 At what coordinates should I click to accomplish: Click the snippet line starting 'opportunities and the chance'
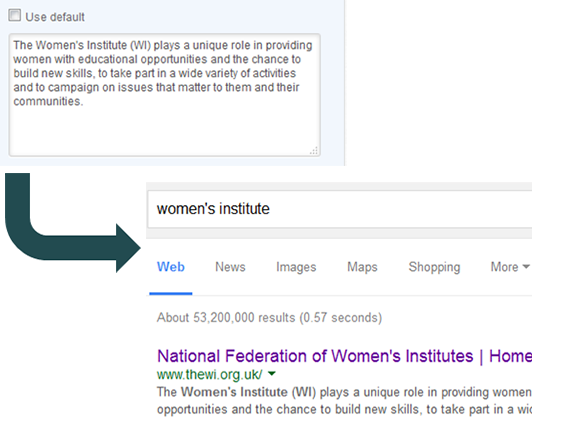pos(344,409)
